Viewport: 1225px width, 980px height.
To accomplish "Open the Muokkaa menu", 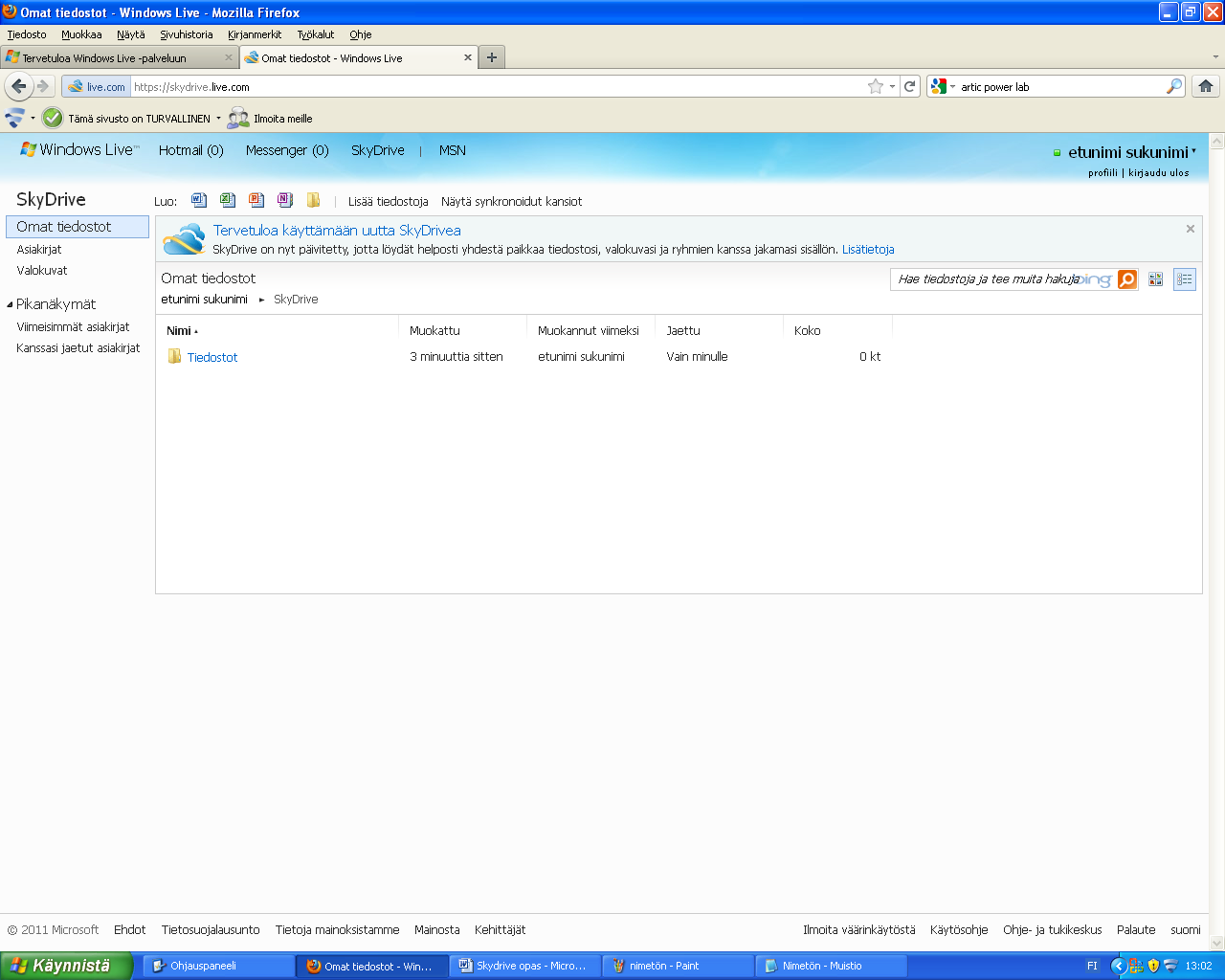I will click(81, 34).
